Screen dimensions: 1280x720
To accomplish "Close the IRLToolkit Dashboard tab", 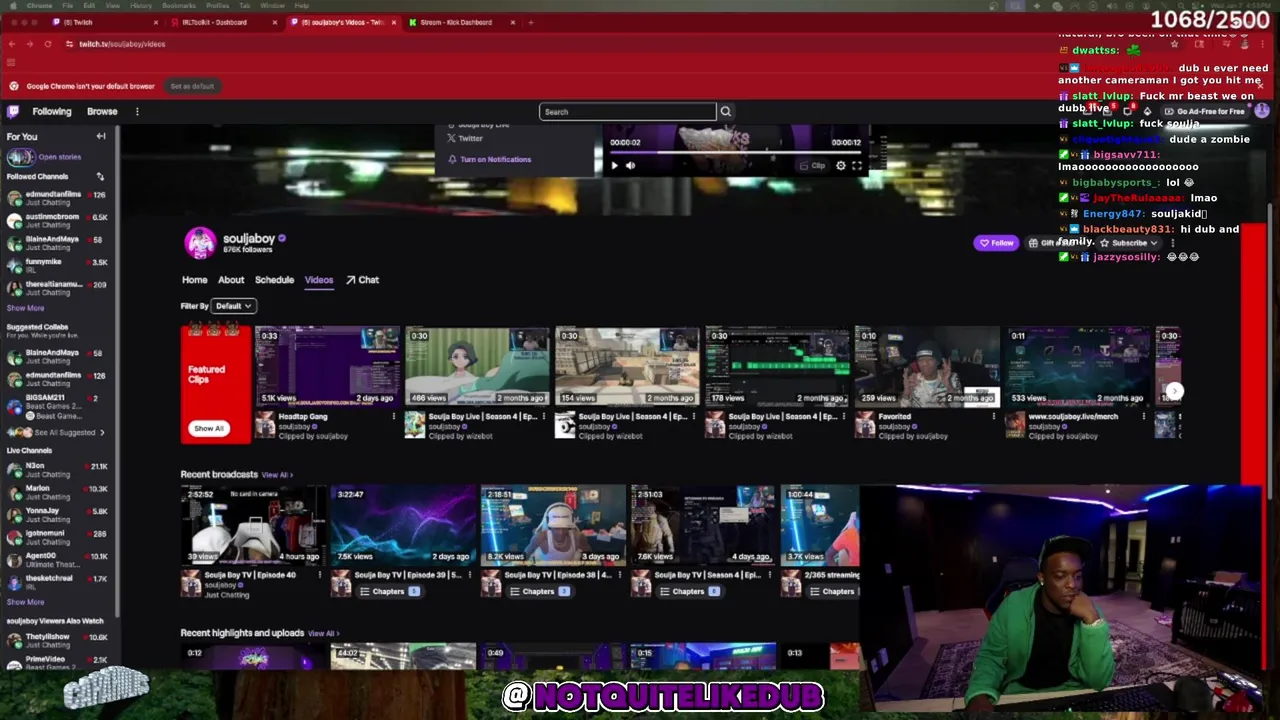I will pos(275,22).
